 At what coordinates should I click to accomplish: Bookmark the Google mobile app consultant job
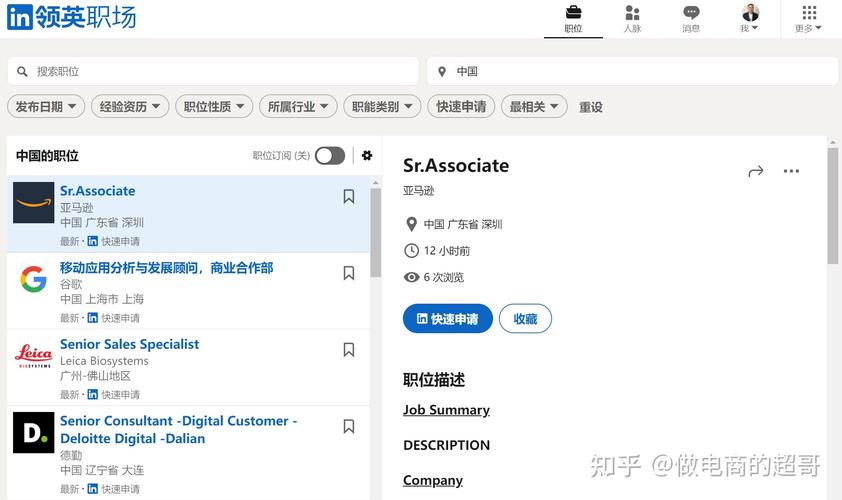(349, 273)
